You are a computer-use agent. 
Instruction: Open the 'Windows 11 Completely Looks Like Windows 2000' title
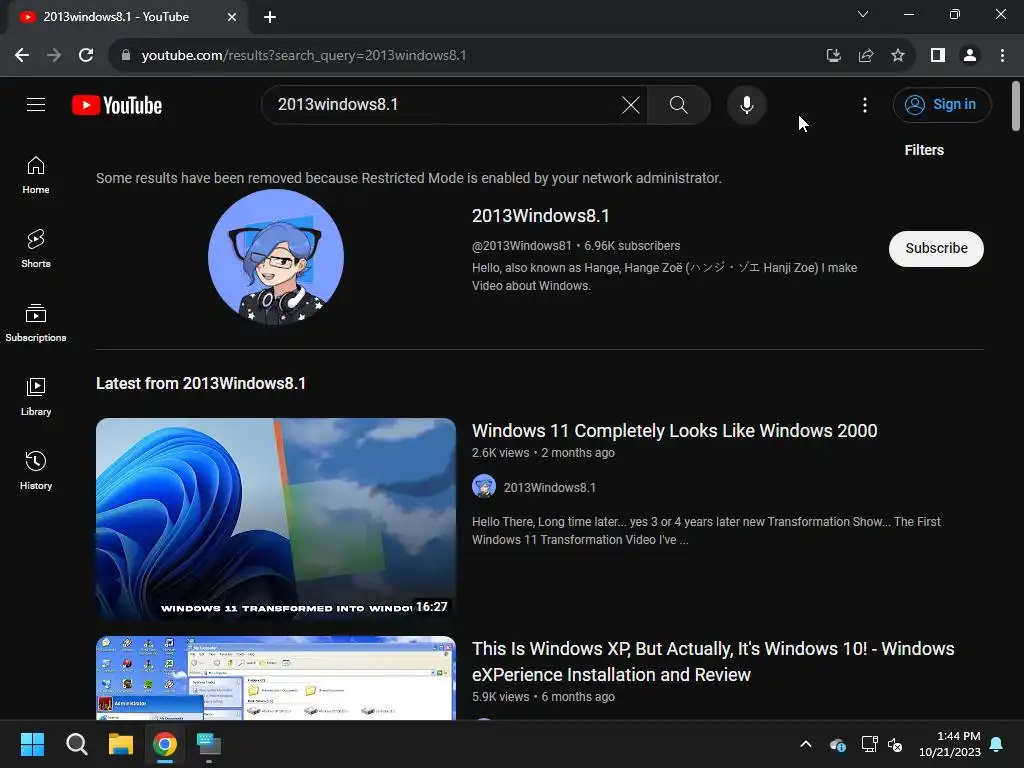[x=674, y=431]
